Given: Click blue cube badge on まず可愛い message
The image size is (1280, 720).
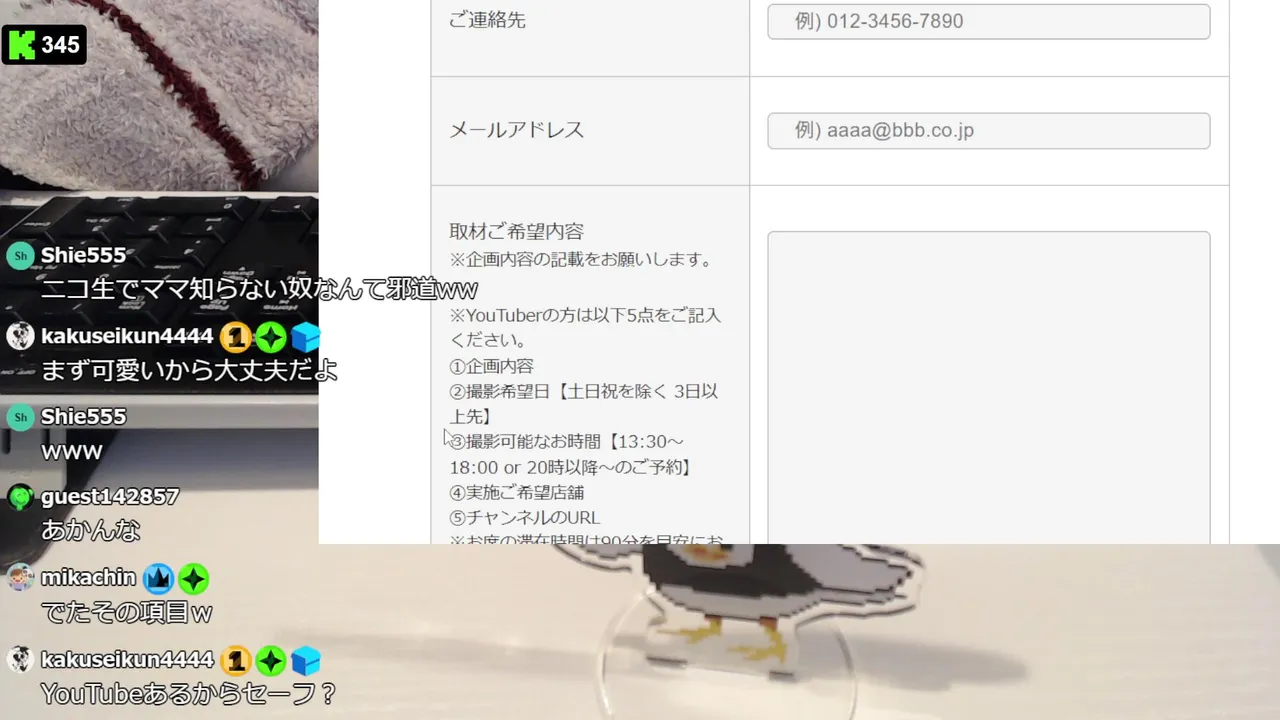Looking at the screenshot, I should coord(305,337).
